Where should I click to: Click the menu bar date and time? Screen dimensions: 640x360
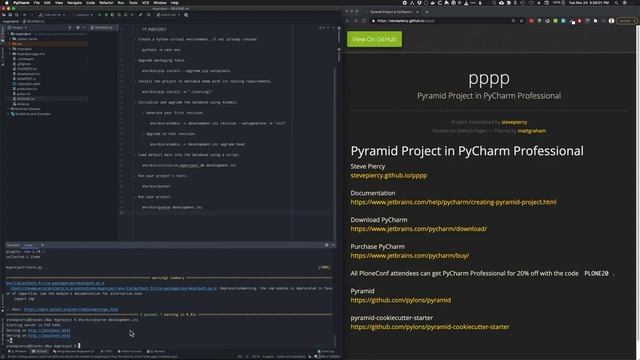click(x=589, y=2)
